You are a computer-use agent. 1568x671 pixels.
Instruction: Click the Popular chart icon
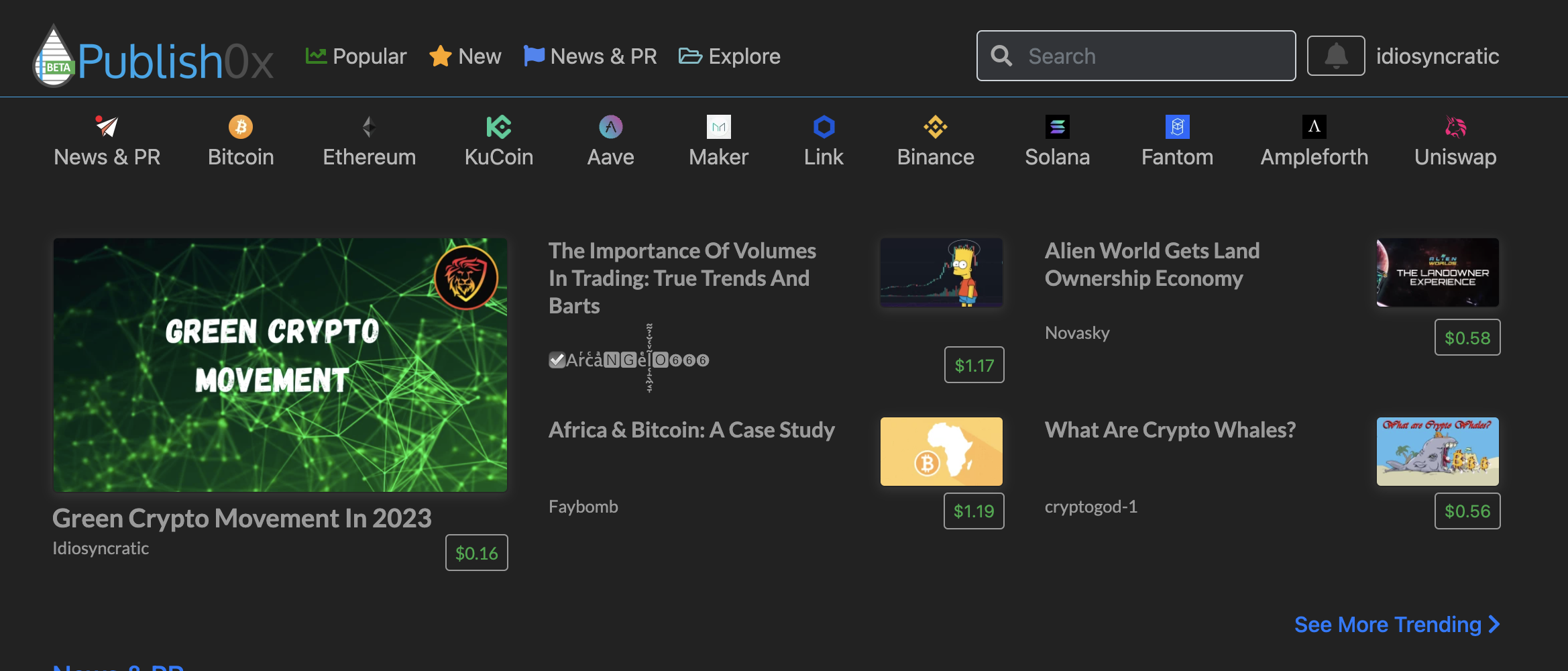(316, 56)
